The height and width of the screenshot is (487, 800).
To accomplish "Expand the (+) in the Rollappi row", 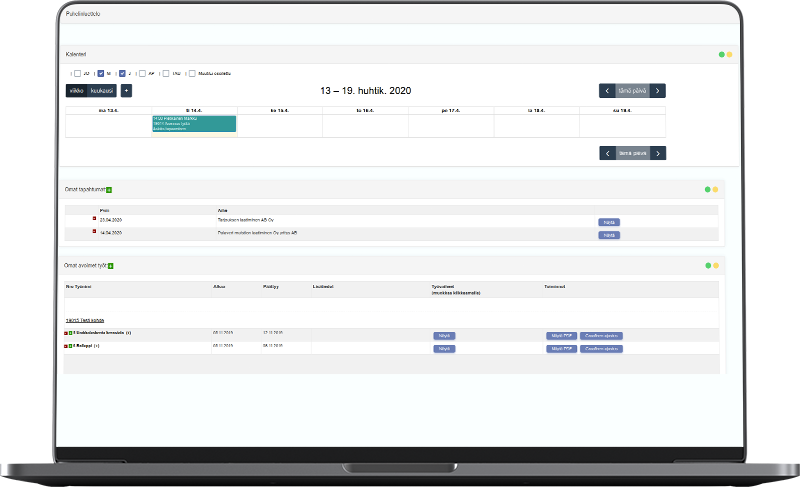I will click(x=96, y=346).
